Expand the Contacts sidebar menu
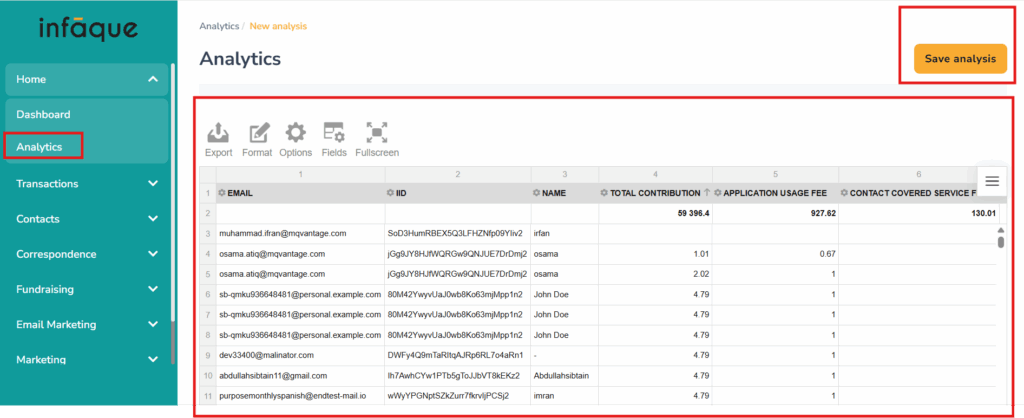 [152, 219]
